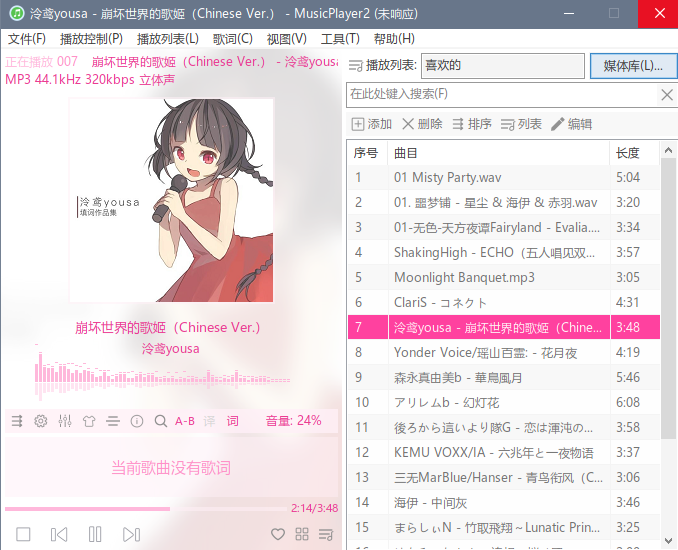Click the 媒体库(L)... button
The image size is (678, 550).
[x=633, y=66]
